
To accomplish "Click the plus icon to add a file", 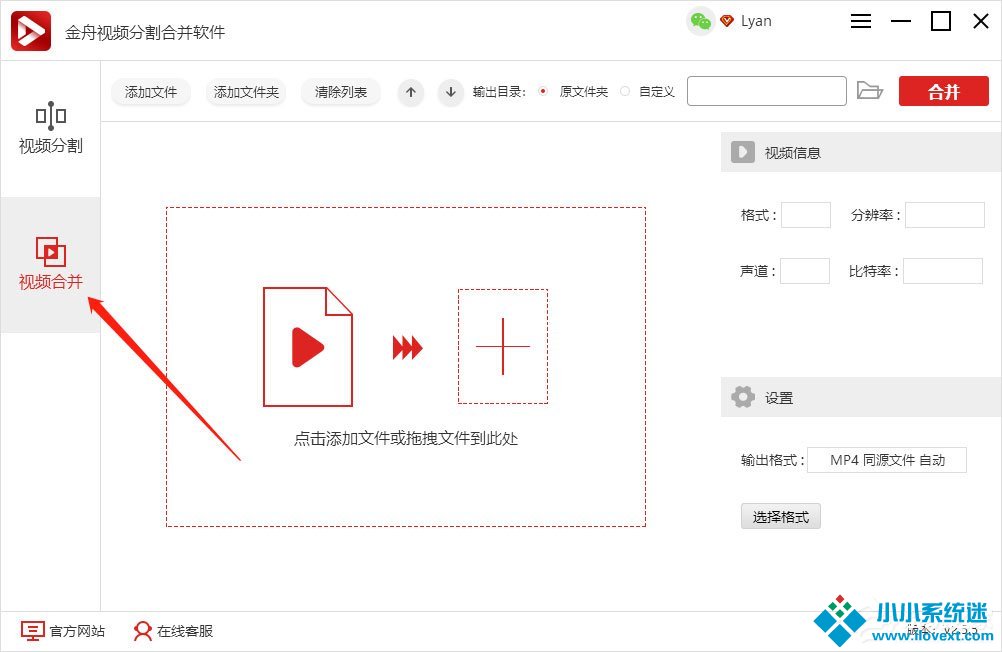I will click(502, 346).
